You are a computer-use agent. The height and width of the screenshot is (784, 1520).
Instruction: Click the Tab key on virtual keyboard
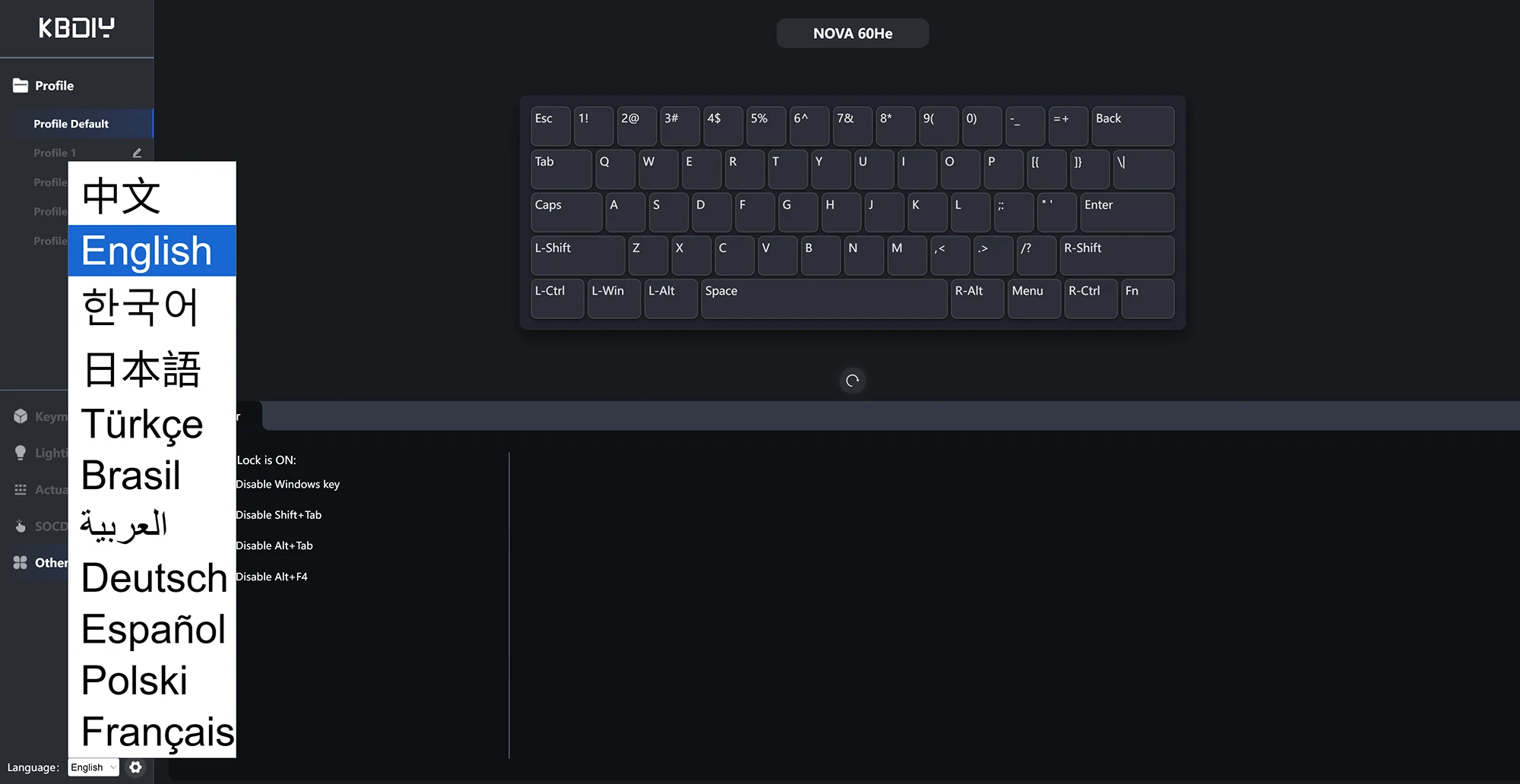tap(561, 169)
